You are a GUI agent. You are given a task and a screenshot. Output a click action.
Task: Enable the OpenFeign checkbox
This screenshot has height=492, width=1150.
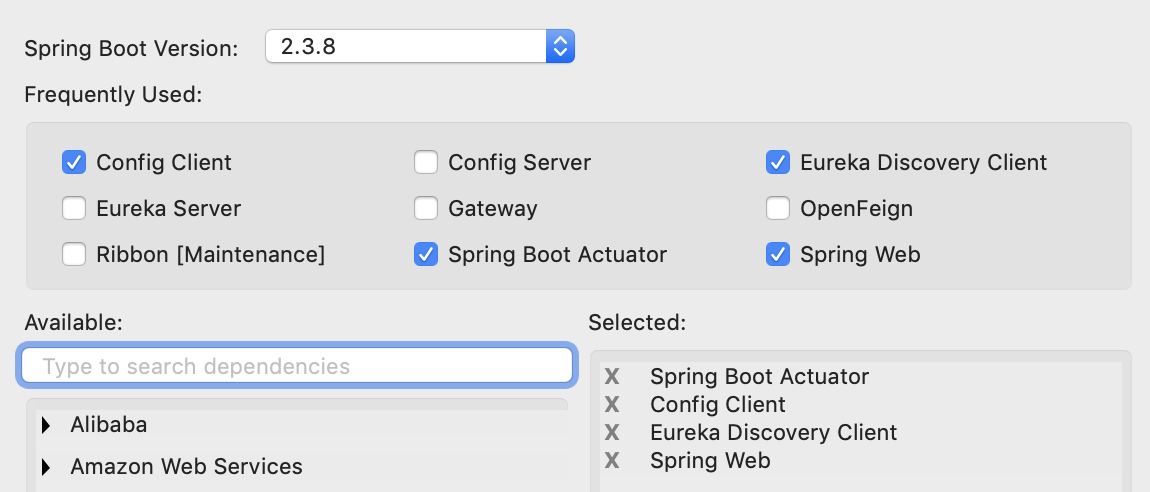click(x=778, y=209)
